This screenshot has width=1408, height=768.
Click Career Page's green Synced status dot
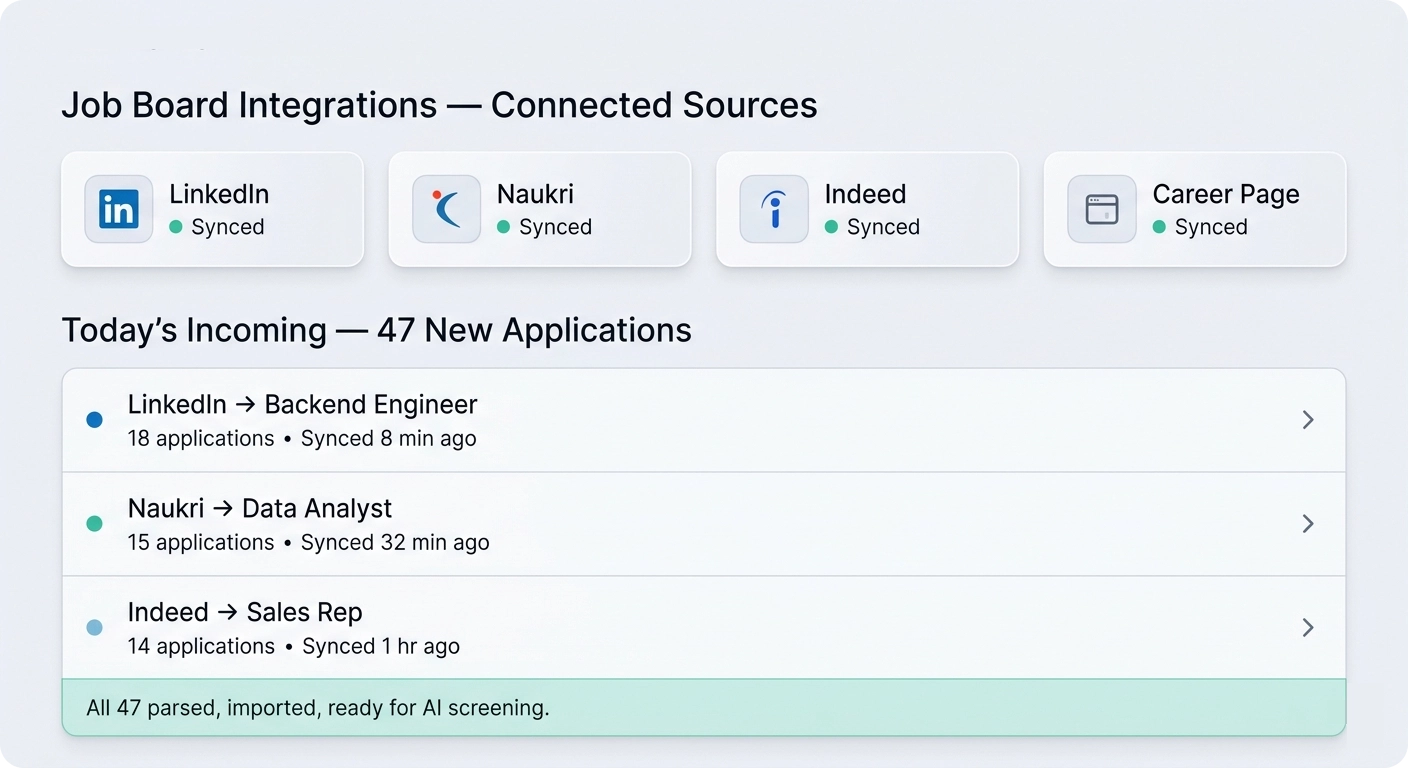1159,227
